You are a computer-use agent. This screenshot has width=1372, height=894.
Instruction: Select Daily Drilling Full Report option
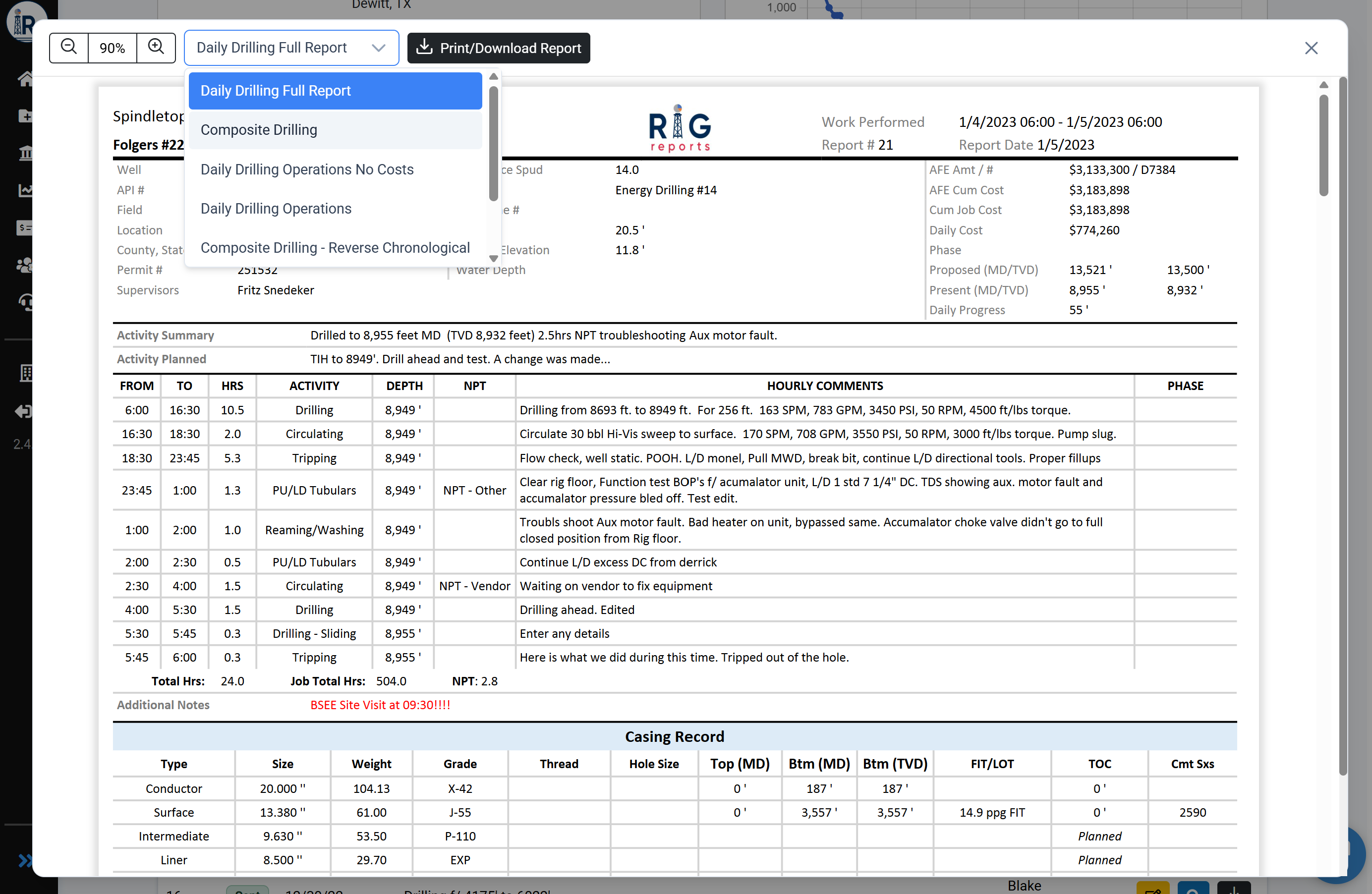[336, 91]
